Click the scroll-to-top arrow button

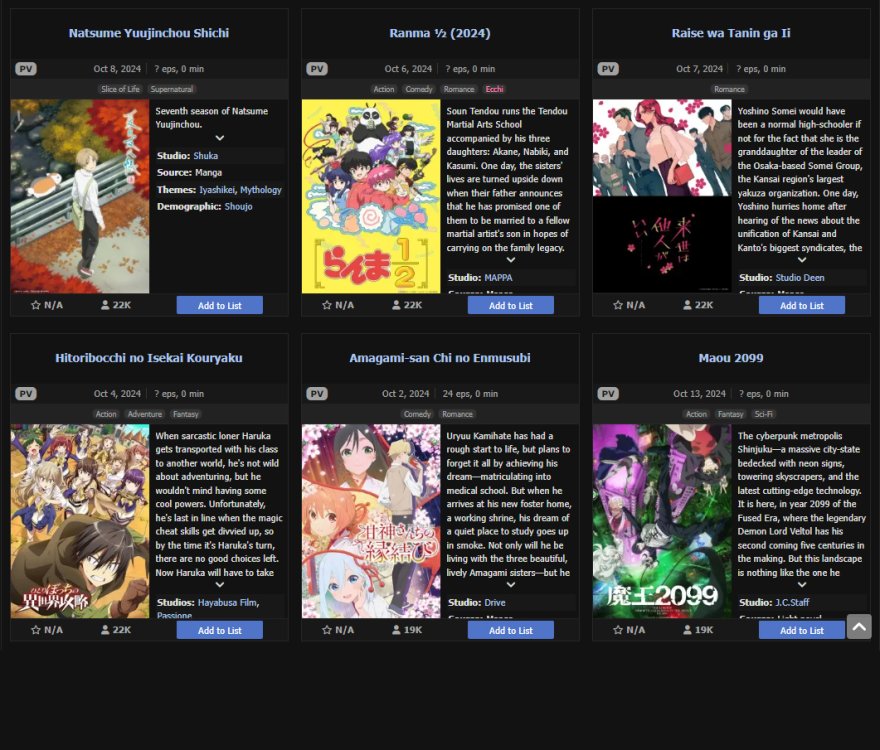[x=859, y=626]
